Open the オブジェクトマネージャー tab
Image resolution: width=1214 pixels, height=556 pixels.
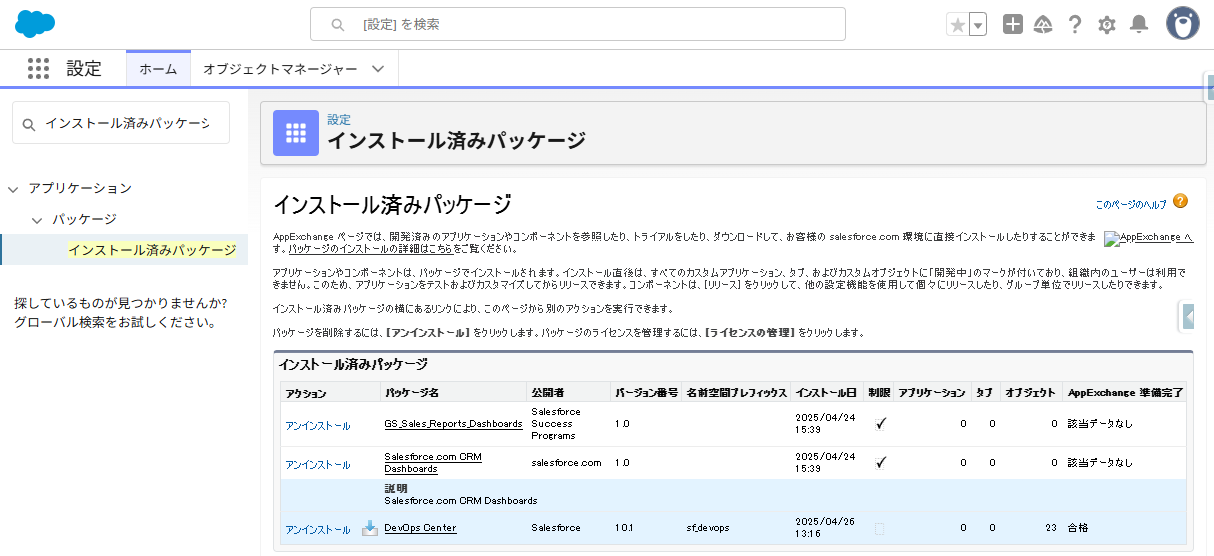point(280,69)
